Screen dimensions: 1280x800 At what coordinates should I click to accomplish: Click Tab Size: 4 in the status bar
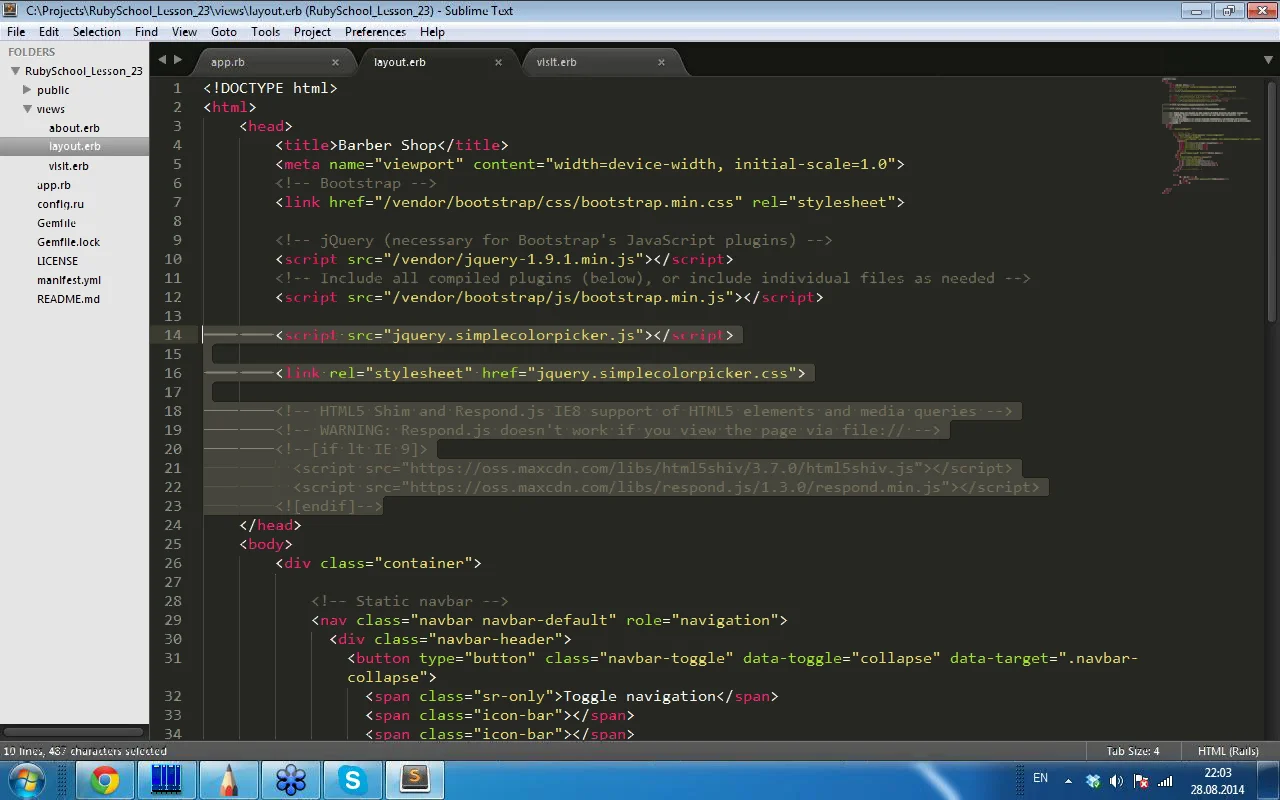coord(1132,751)
